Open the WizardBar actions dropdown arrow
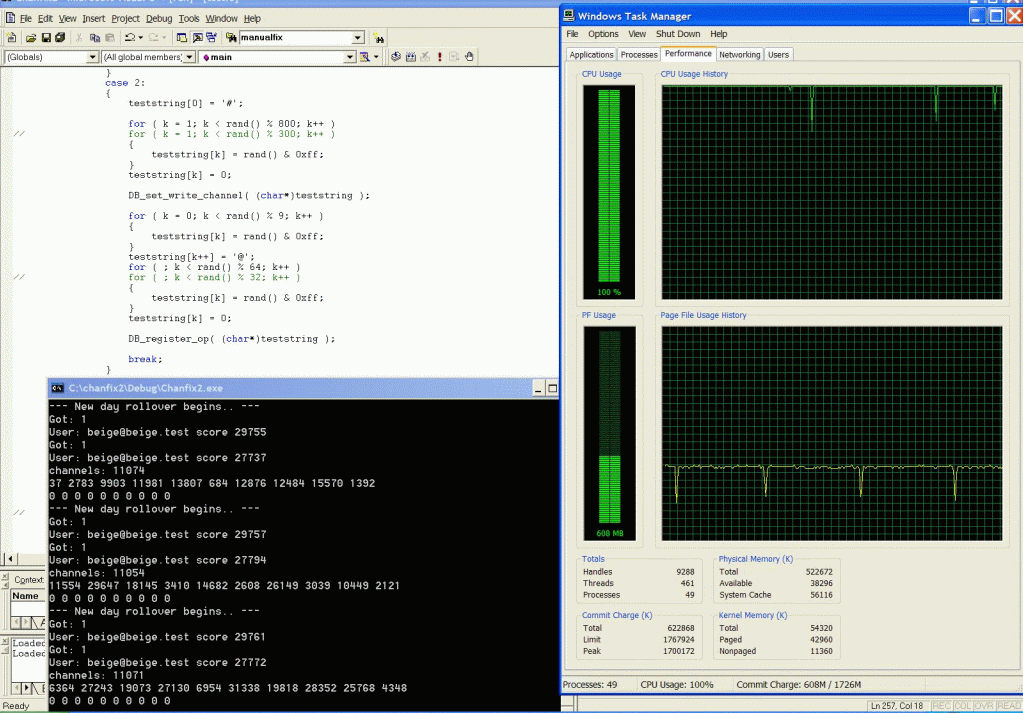1023x713 pixels. 376,57
